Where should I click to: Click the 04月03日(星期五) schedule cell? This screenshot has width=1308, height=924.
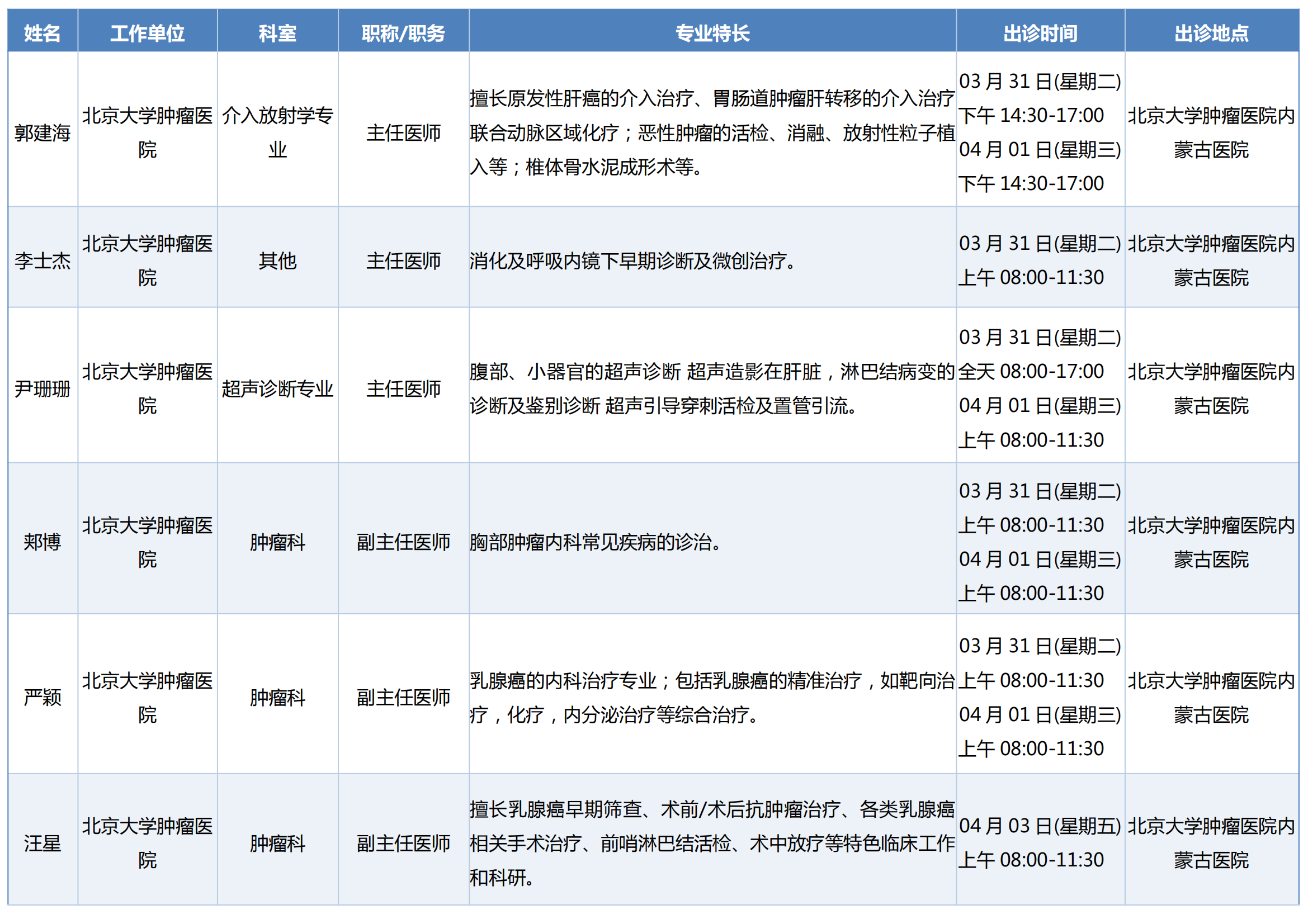[x=1040, y=826]
